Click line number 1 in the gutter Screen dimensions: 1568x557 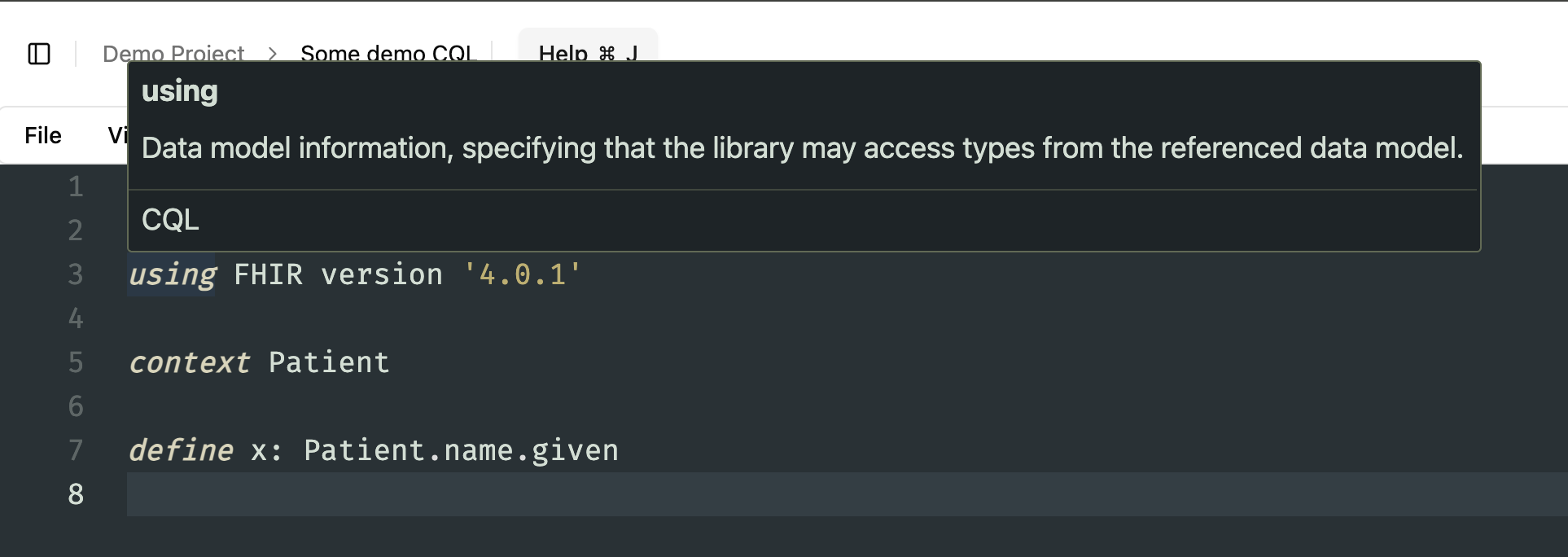75,186
